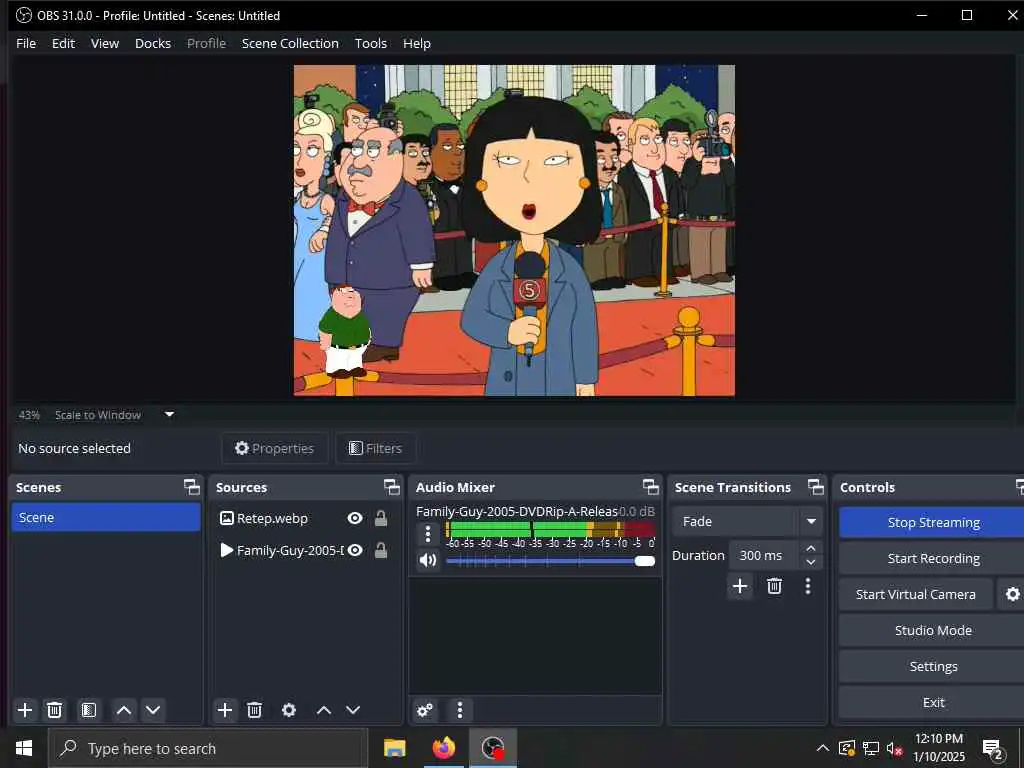Open the File menu
This screenshot has width=1024, height=768.
26,43
